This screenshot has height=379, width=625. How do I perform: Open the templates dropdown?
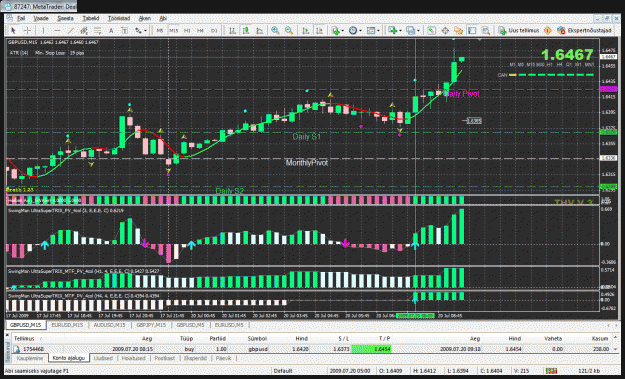pos(373,30)
